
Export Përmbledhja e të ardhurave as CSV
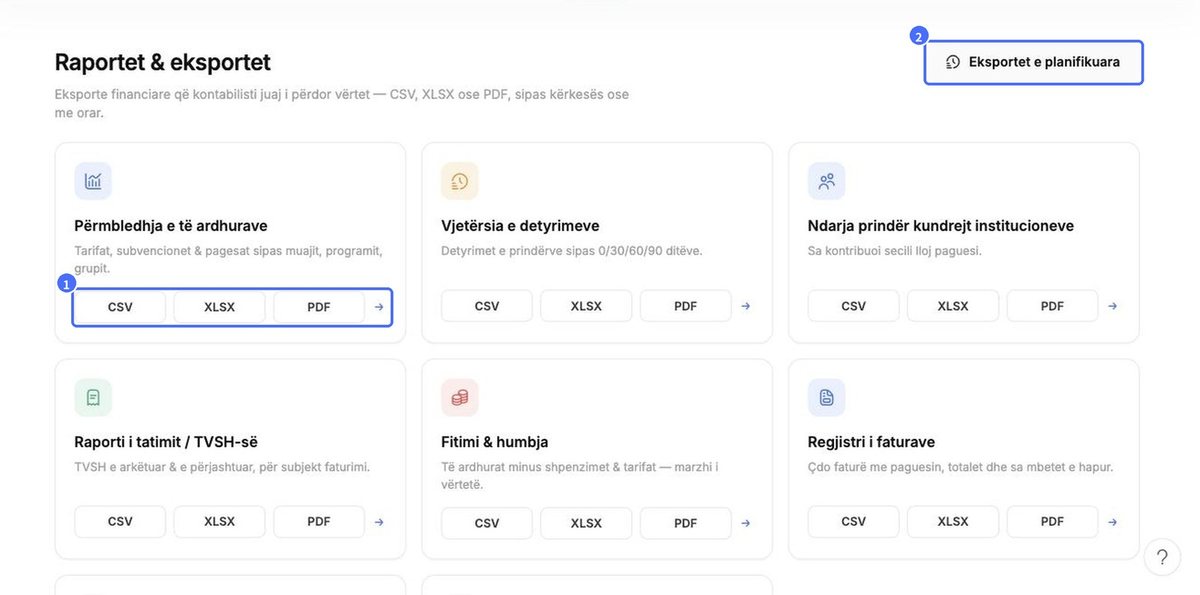tap(120, 307)
